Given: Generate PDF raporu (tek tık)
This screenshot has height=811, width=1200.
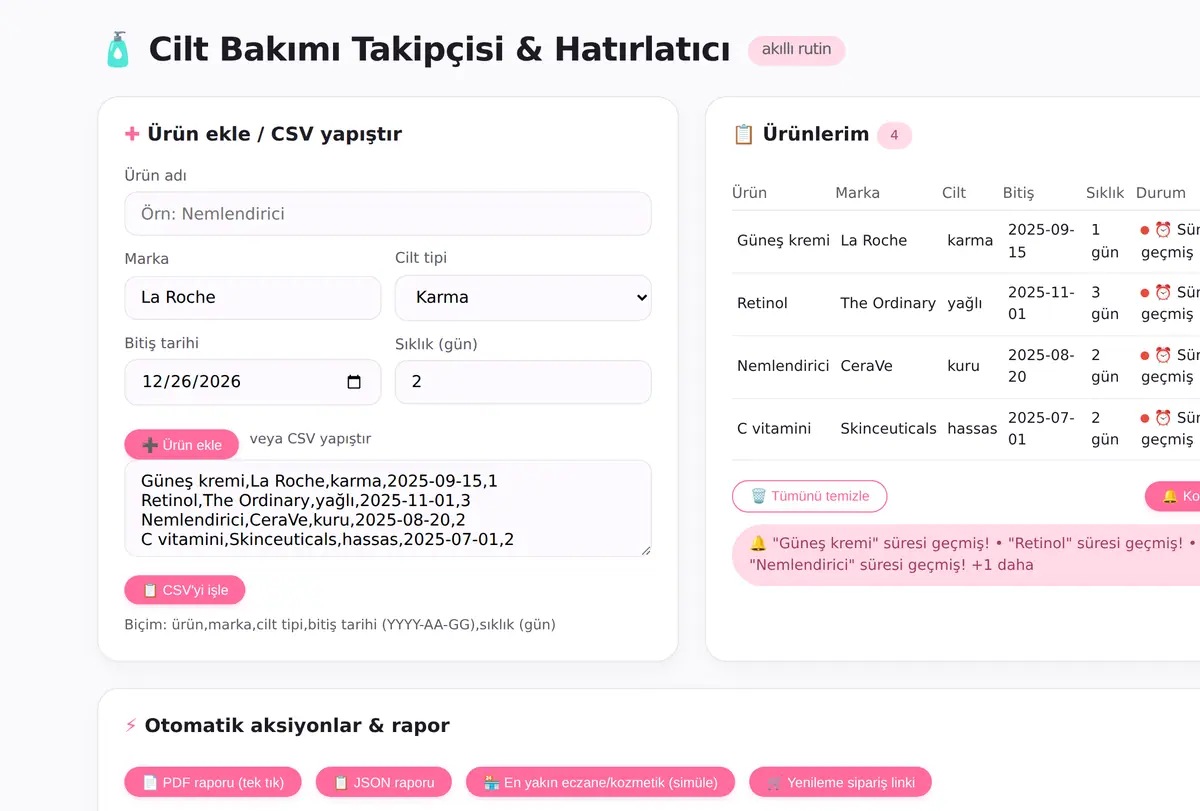Looking at the screenshot, I should tap(213, 782).
